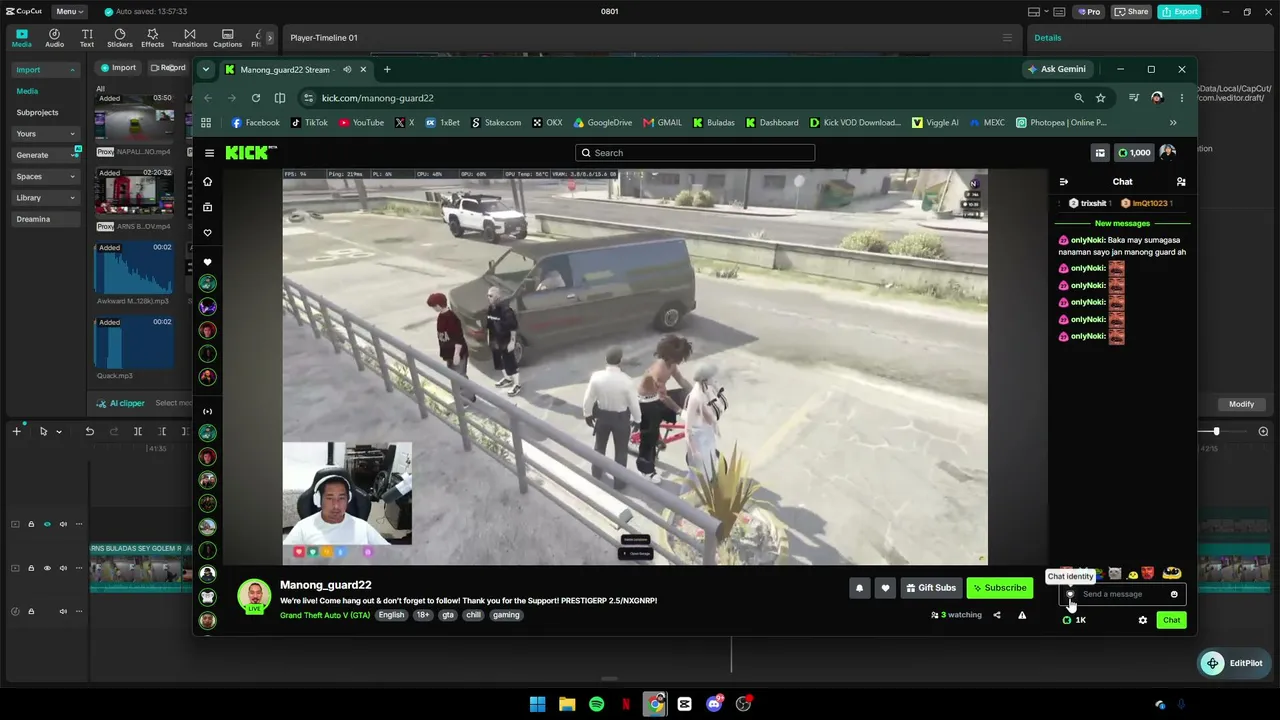This screenshot has height=720, width=1280.
Task: Open chat settings gear icon
Action: 1143,620
